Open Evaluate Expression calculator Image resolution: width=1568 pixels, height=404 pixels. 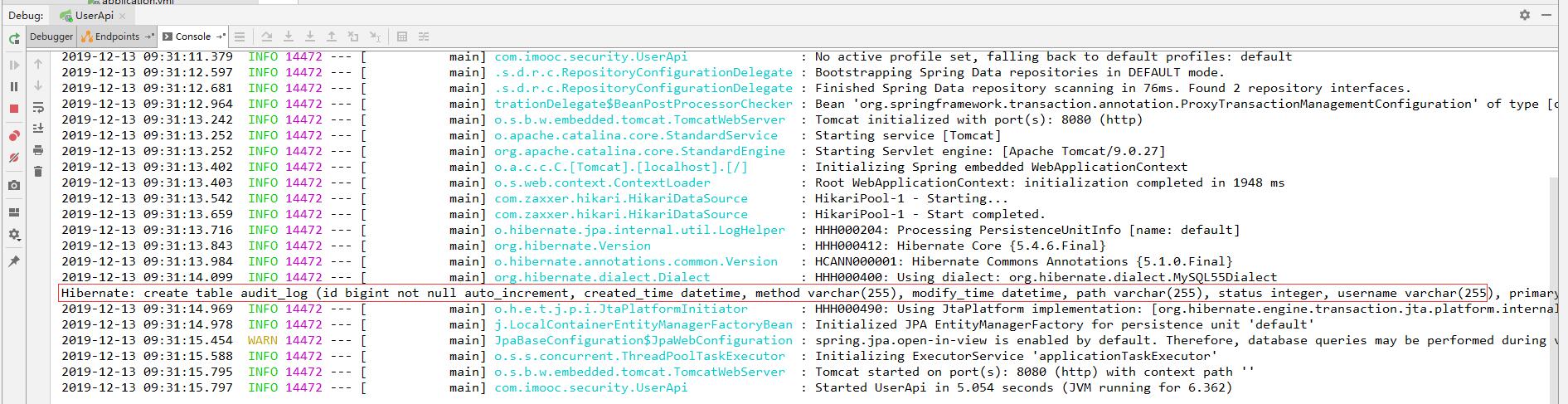coord(402,37)
